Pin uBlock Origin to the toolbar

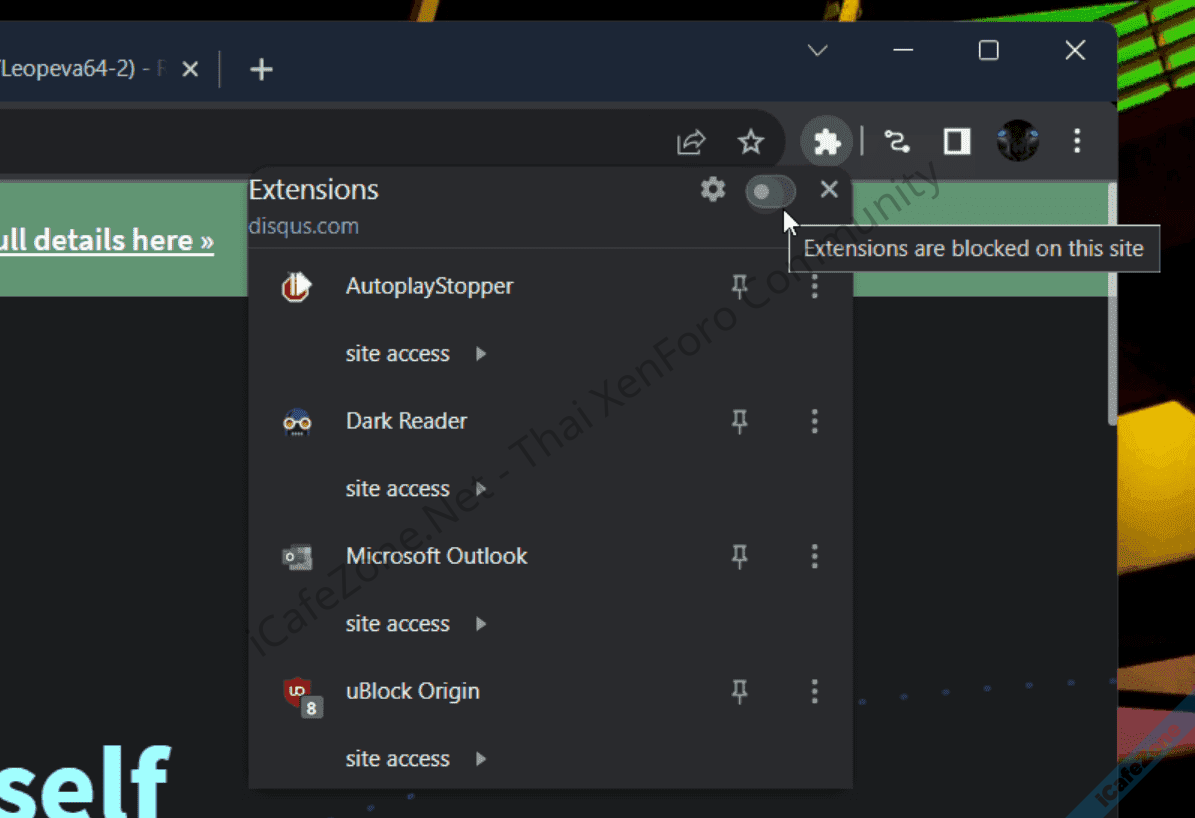coord(740,691)
